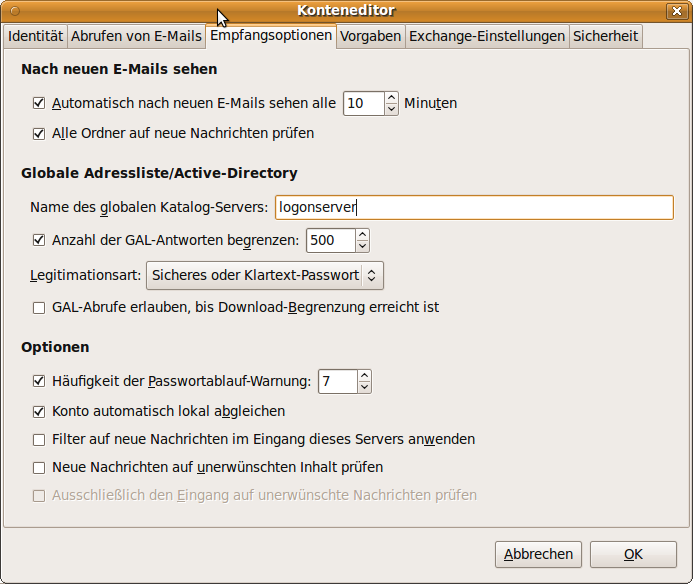The image size is (693, 584).
Task: Disable Konto automatisch lokal abgleichen
Action: 40,411
